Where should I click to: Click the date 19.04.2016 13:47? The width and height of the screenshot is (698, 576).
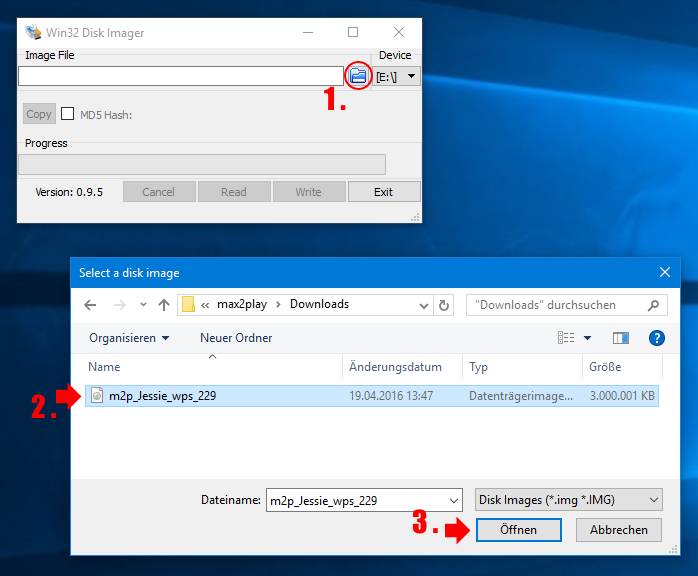point(391,396)
